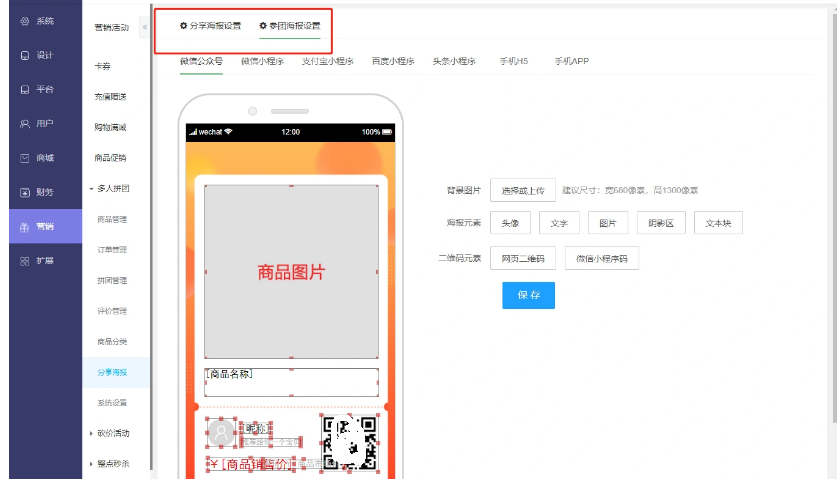
Task: Add a 头像 element to the poster
Action: point(510,224)
